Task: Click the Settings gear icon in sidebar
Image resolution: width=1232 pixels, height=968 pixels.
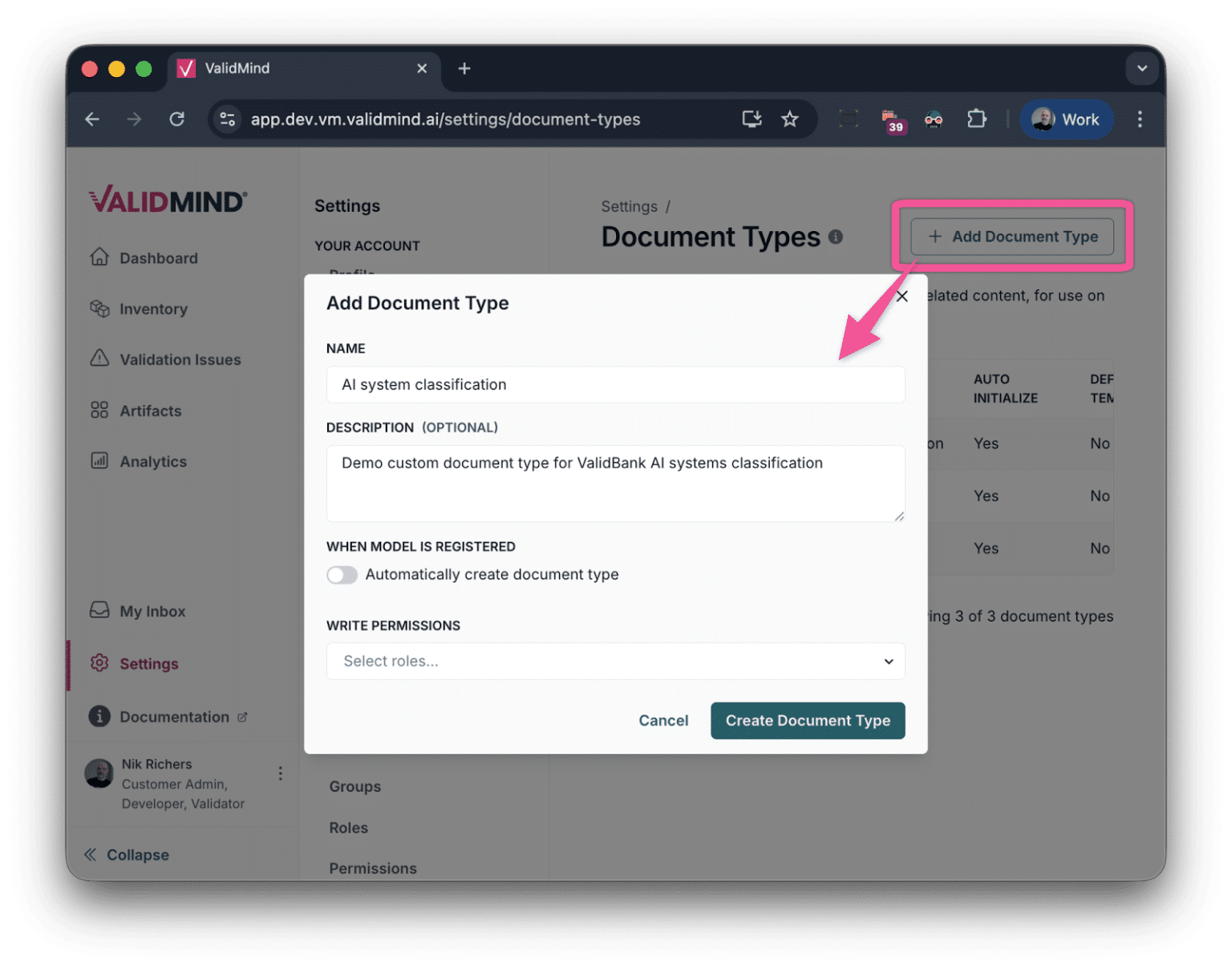Action: coord(99,663)
